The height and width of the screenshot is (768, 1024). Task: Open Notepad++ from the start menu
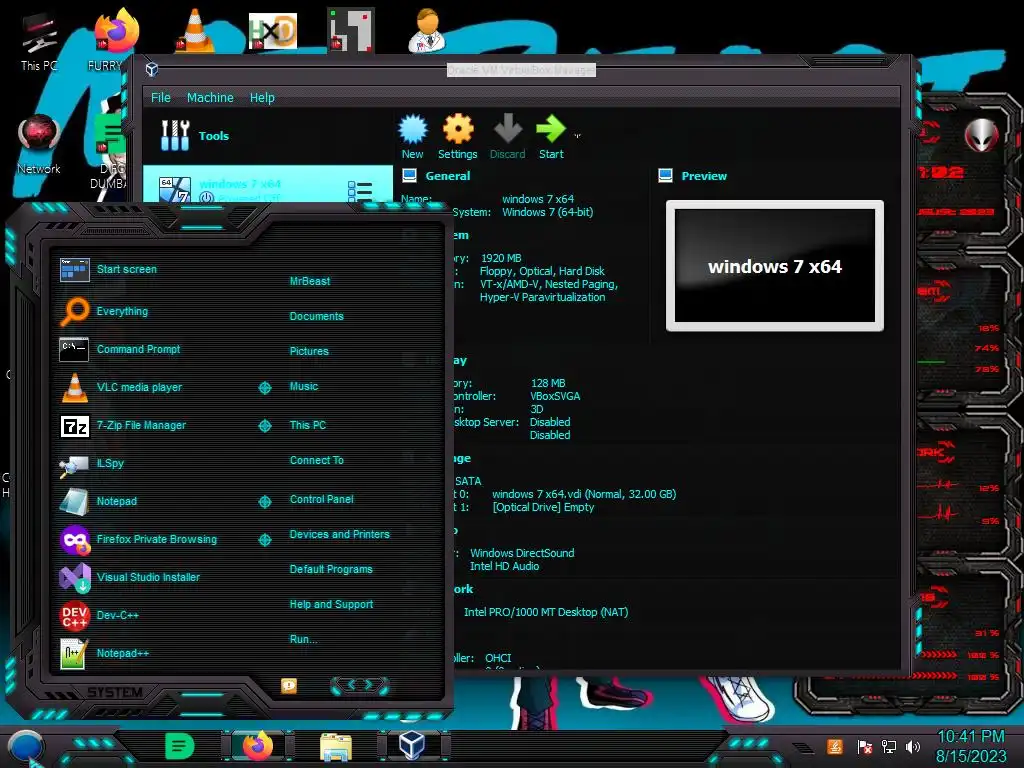click(123, 653)
